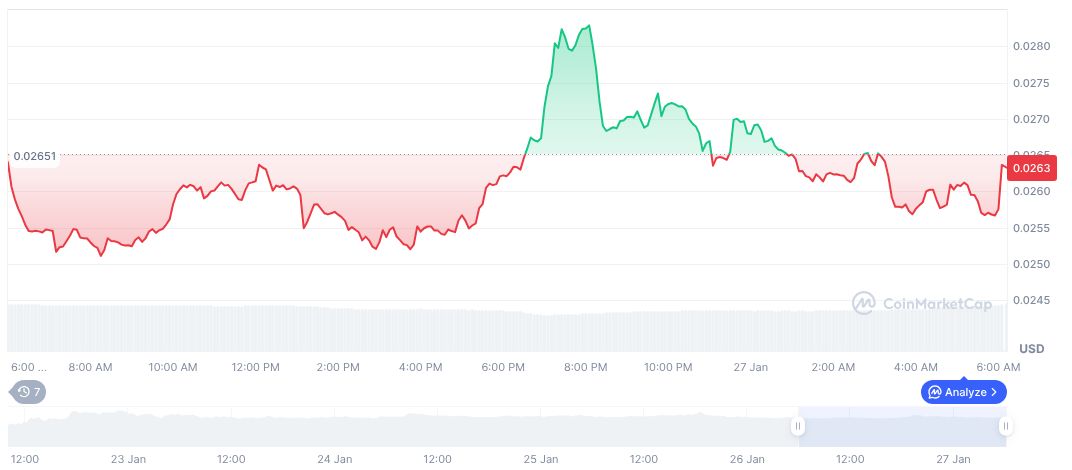Image resolution: width=1072 pixels, height=470 pixels.
Task: Click the USD currency label
Action: click(1031, 348)
